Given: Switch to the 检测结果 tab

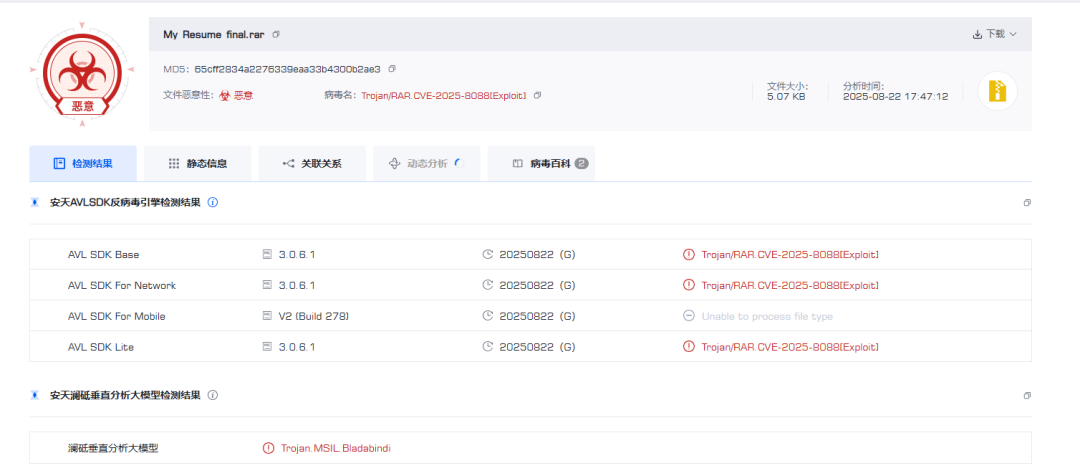Looking at the screenshot, I should click(x=83, y=163).
